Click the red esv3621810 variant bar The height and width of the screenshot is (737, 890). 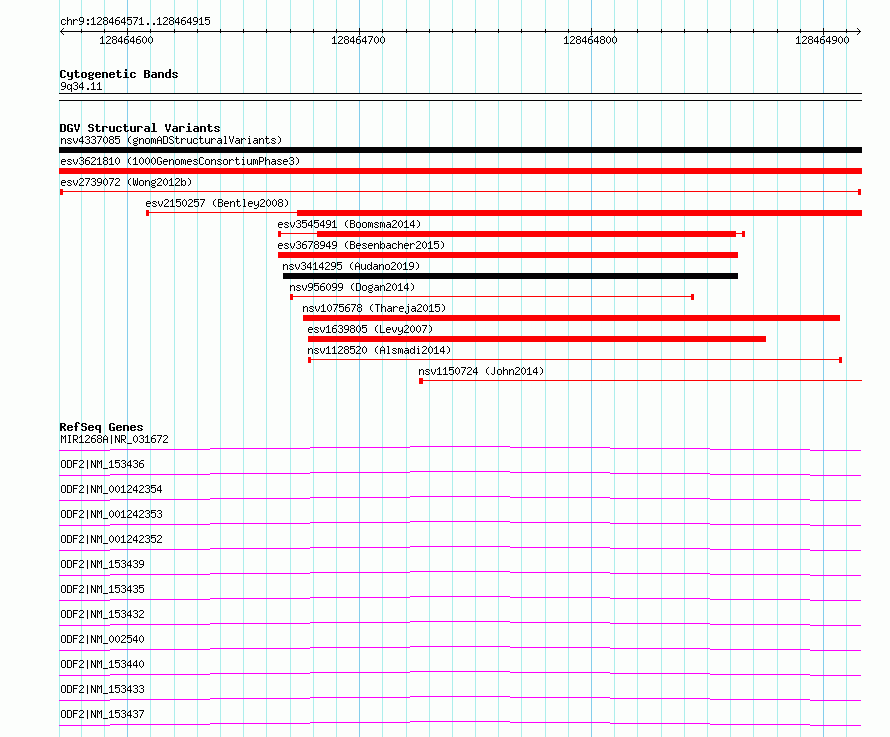460,171
